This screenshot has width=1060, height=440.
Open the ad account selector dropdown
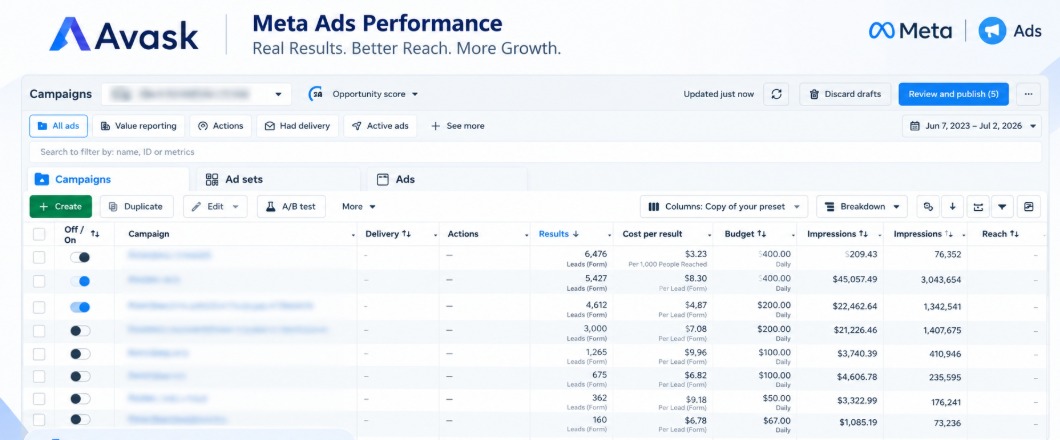click(x=196, y=94)
